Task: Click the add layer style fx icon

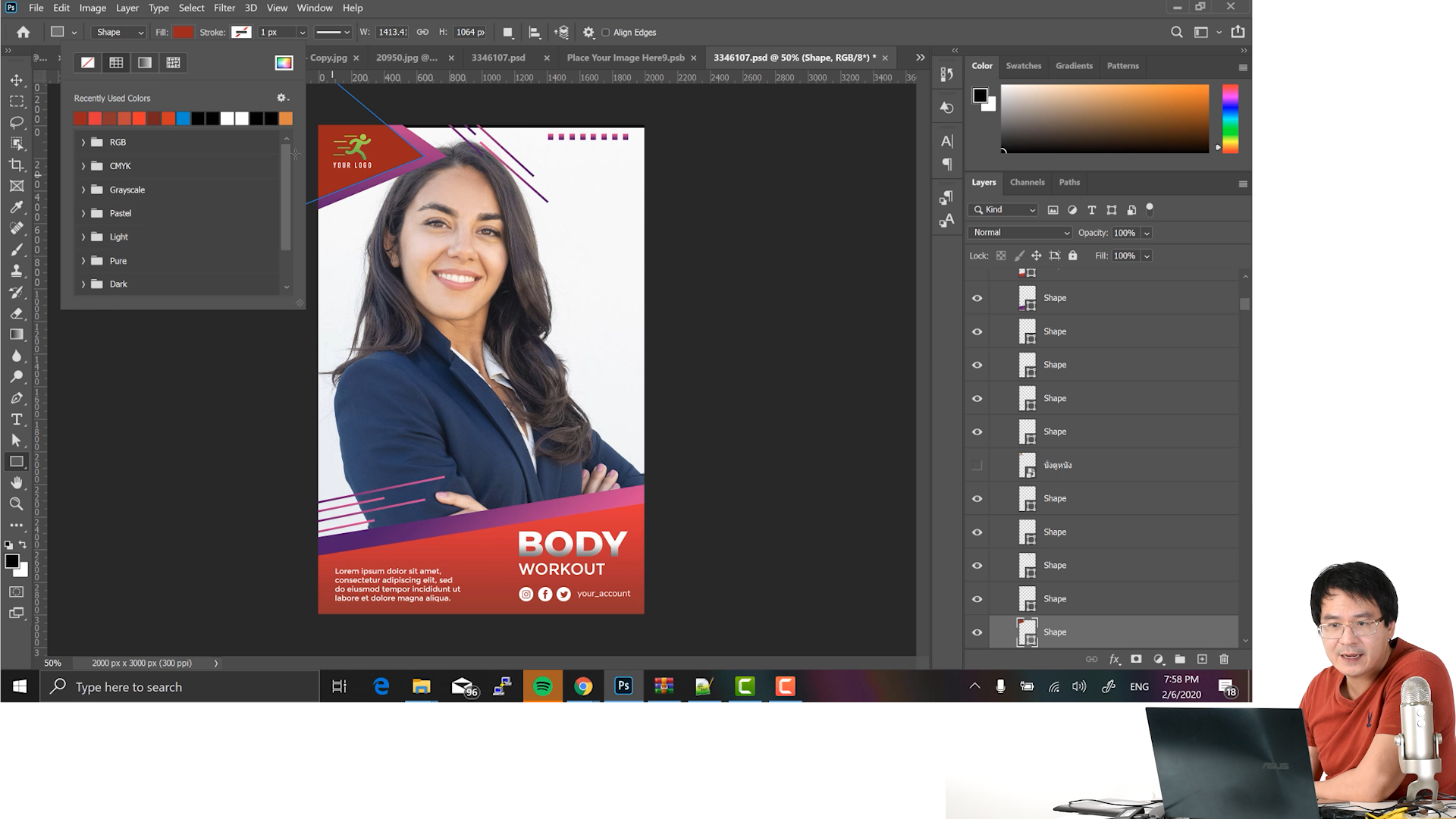Action: pyautogui.click(x=1114, y=660)
